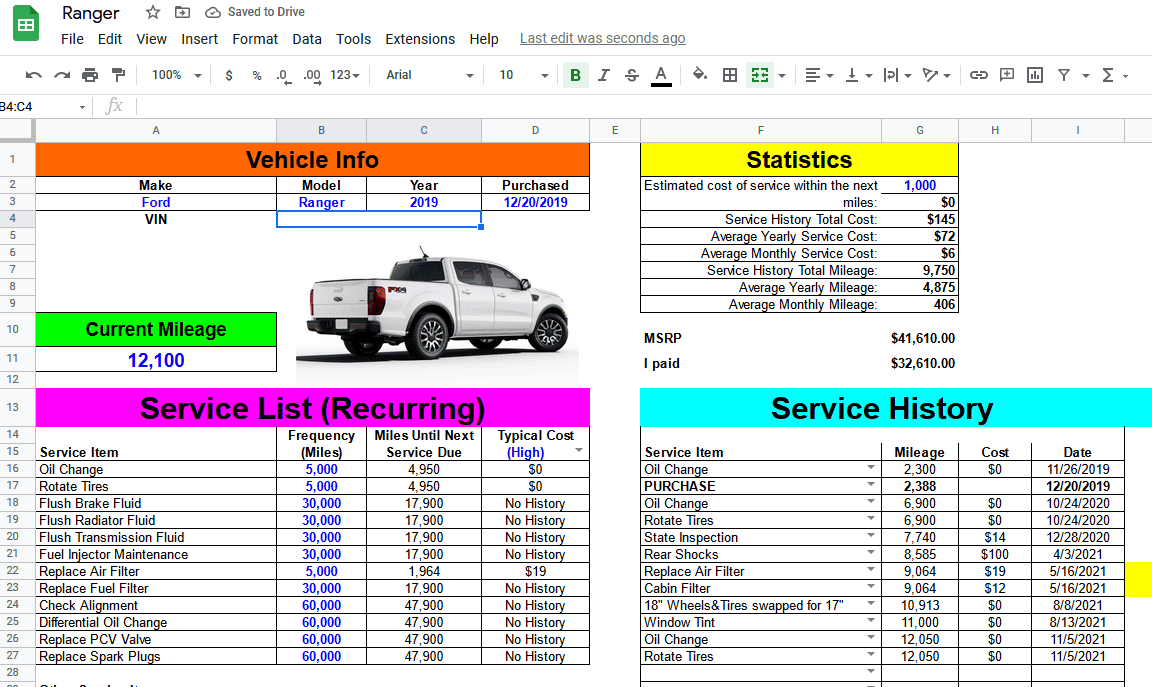Viewport: 1152px width, 687px height.
Task: Open dropdown for Rear Shocks service item
Action: (x=871, y=553)
